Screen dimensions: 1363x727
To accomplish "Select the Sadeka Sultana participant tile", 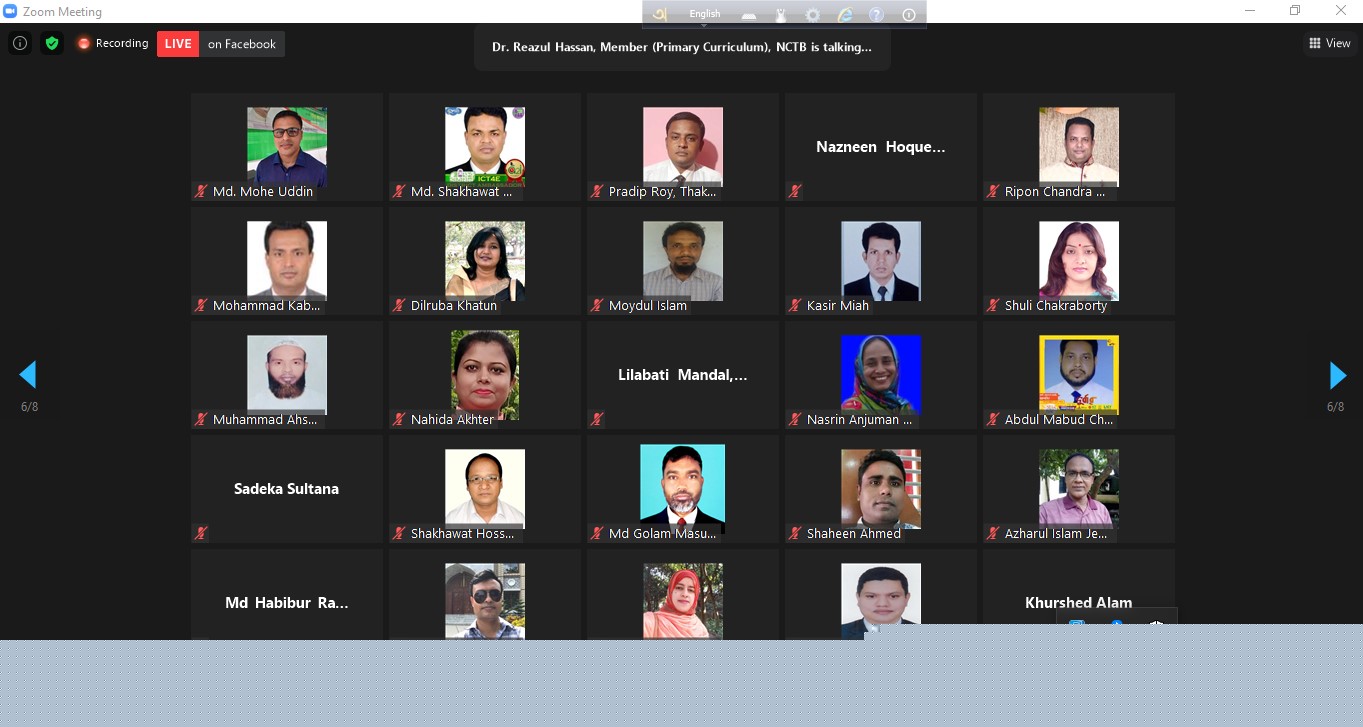I will tap(287, 489).
